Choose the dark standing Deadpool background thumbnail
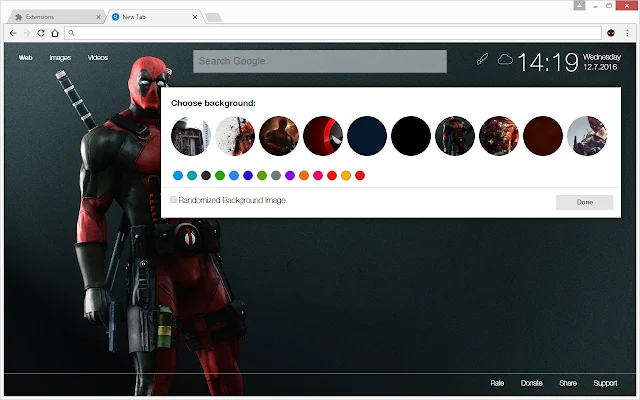Screen dimensions: 640x400 tap(455, 136)
